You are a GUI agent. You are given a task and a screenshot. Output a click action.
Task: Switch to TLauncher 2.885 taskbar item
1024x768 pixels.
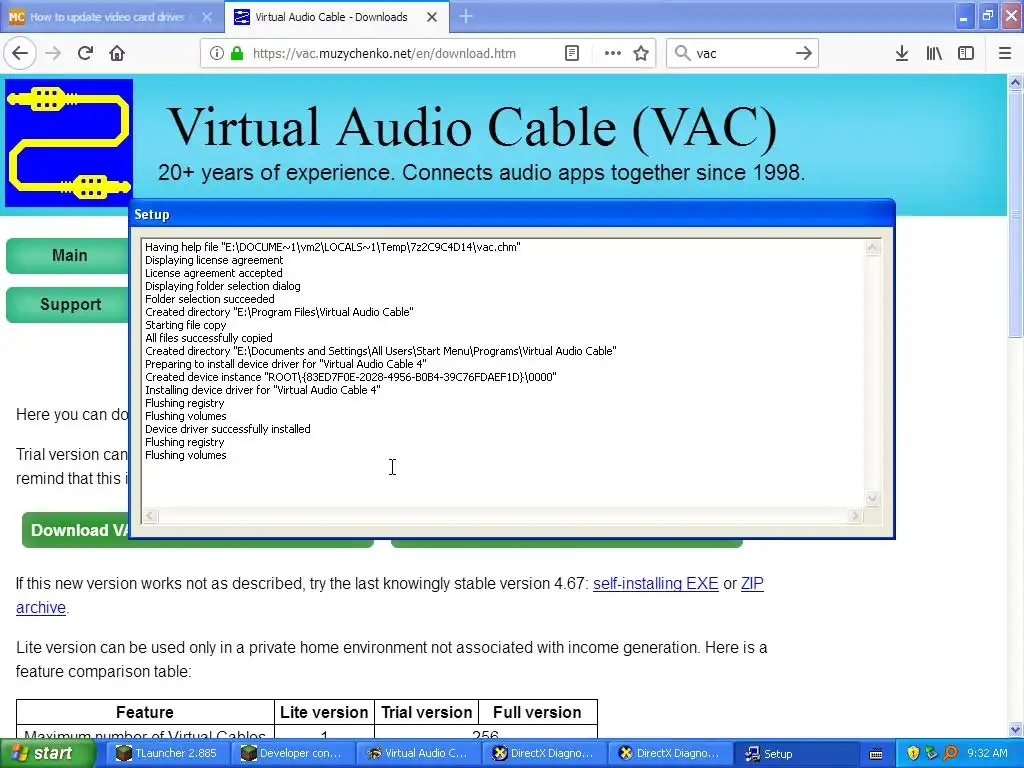(x=167, y=753)
